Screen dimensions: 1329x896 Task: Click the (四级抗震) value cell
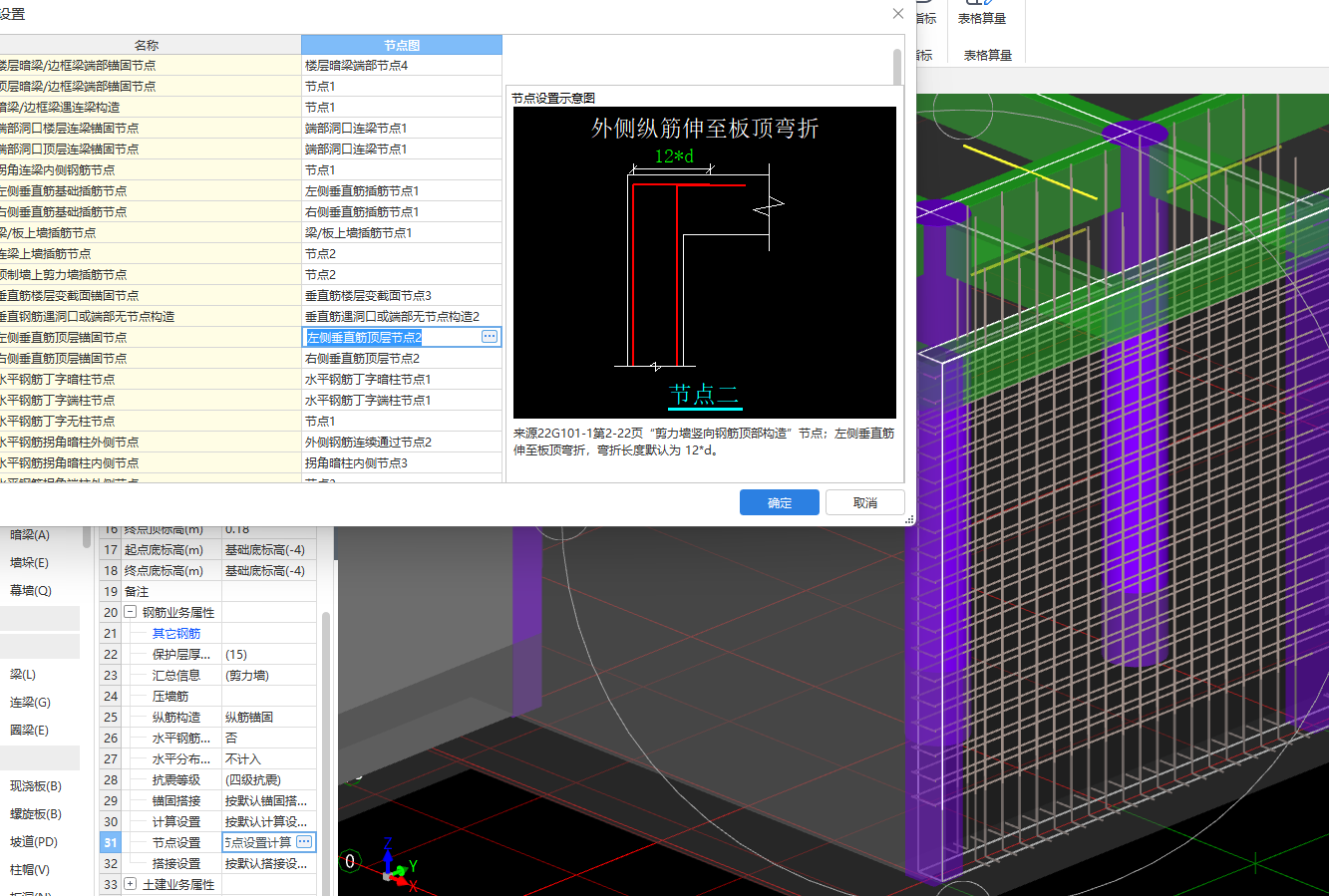268,779
